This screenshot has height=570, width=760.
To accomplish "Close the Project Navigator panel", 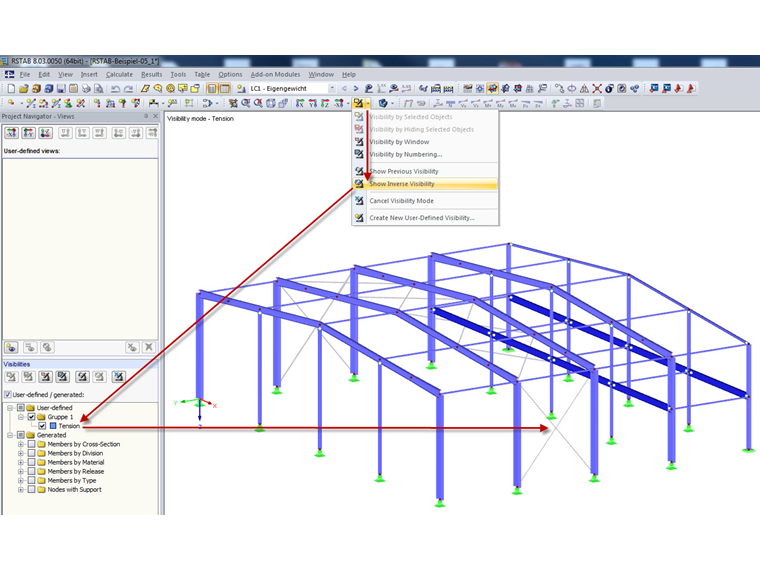I will tap(156, 116).
